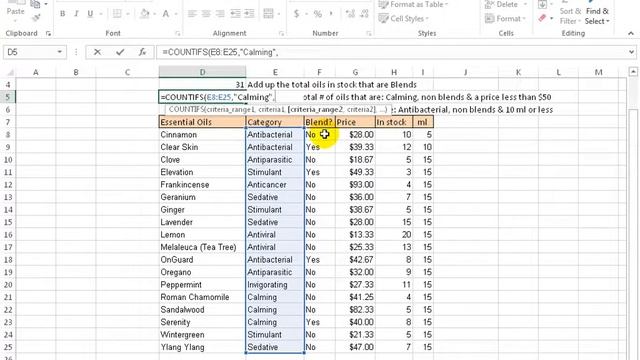Toggle Italic formatting in Font group

pyautogui.click(x=76, y=14)
